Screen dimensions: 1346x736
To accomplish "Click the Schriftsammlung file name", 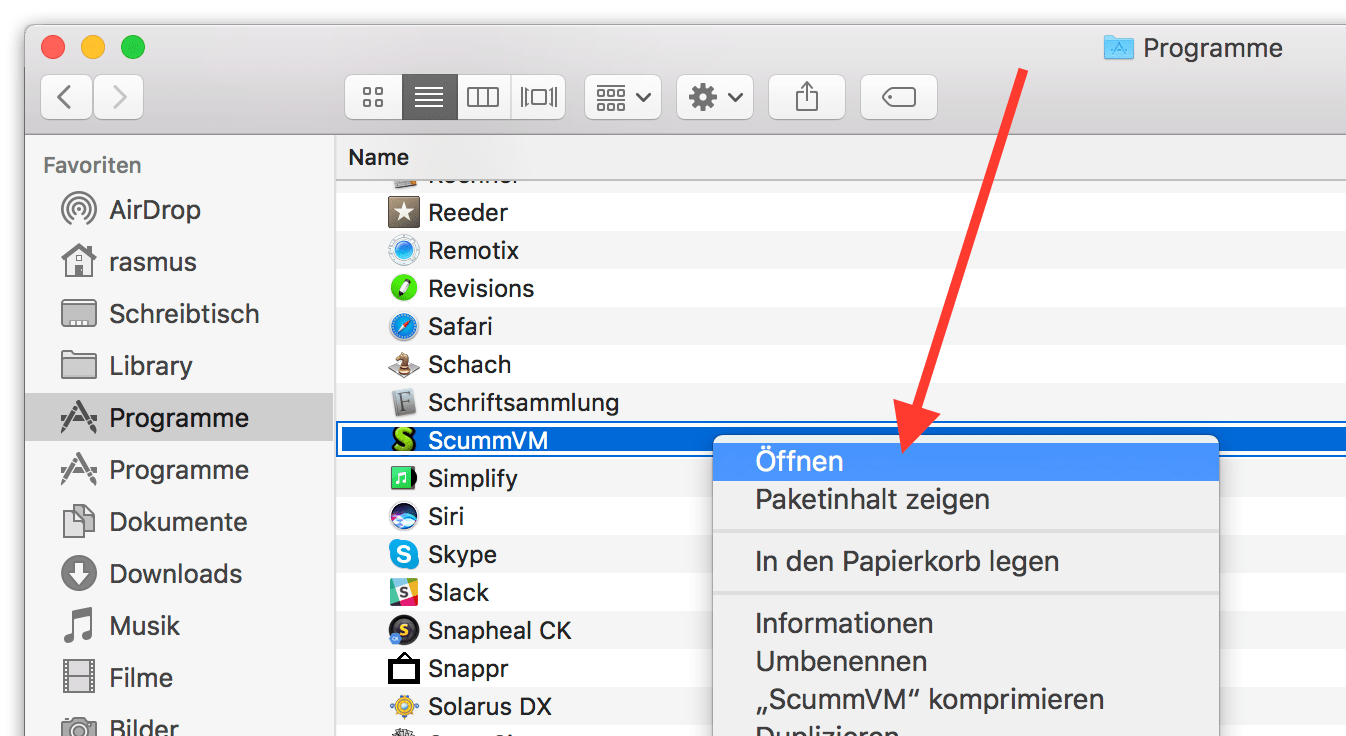I will click(524, 402).
